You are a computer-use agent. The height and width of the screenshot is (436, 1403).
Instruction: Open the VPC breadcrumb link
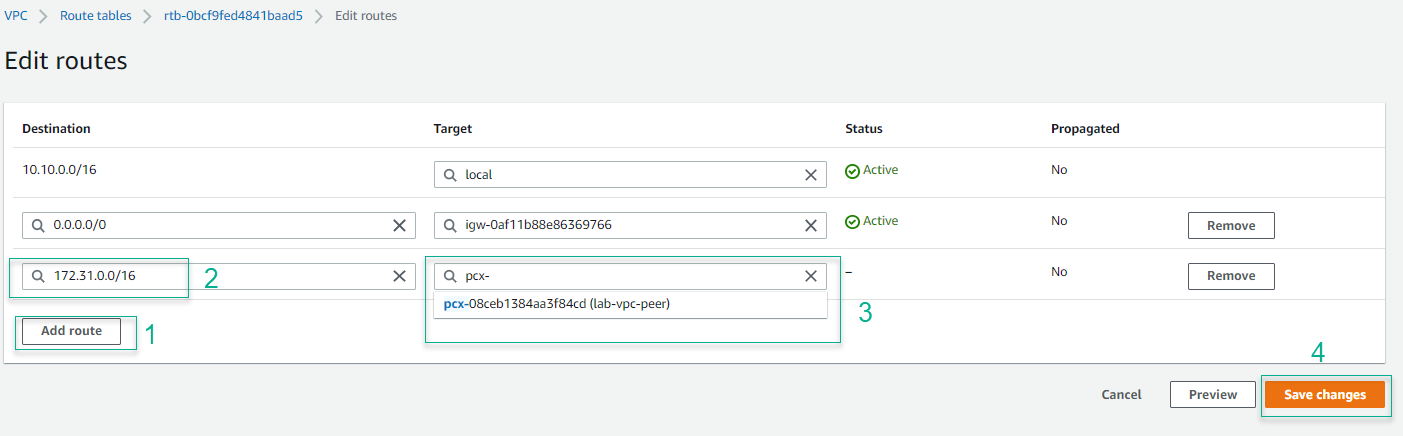16,16
